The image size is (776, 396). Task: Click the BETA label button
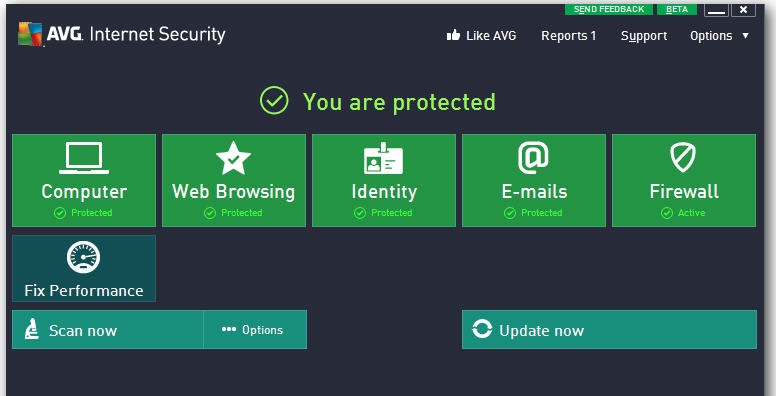pos(677,9)
